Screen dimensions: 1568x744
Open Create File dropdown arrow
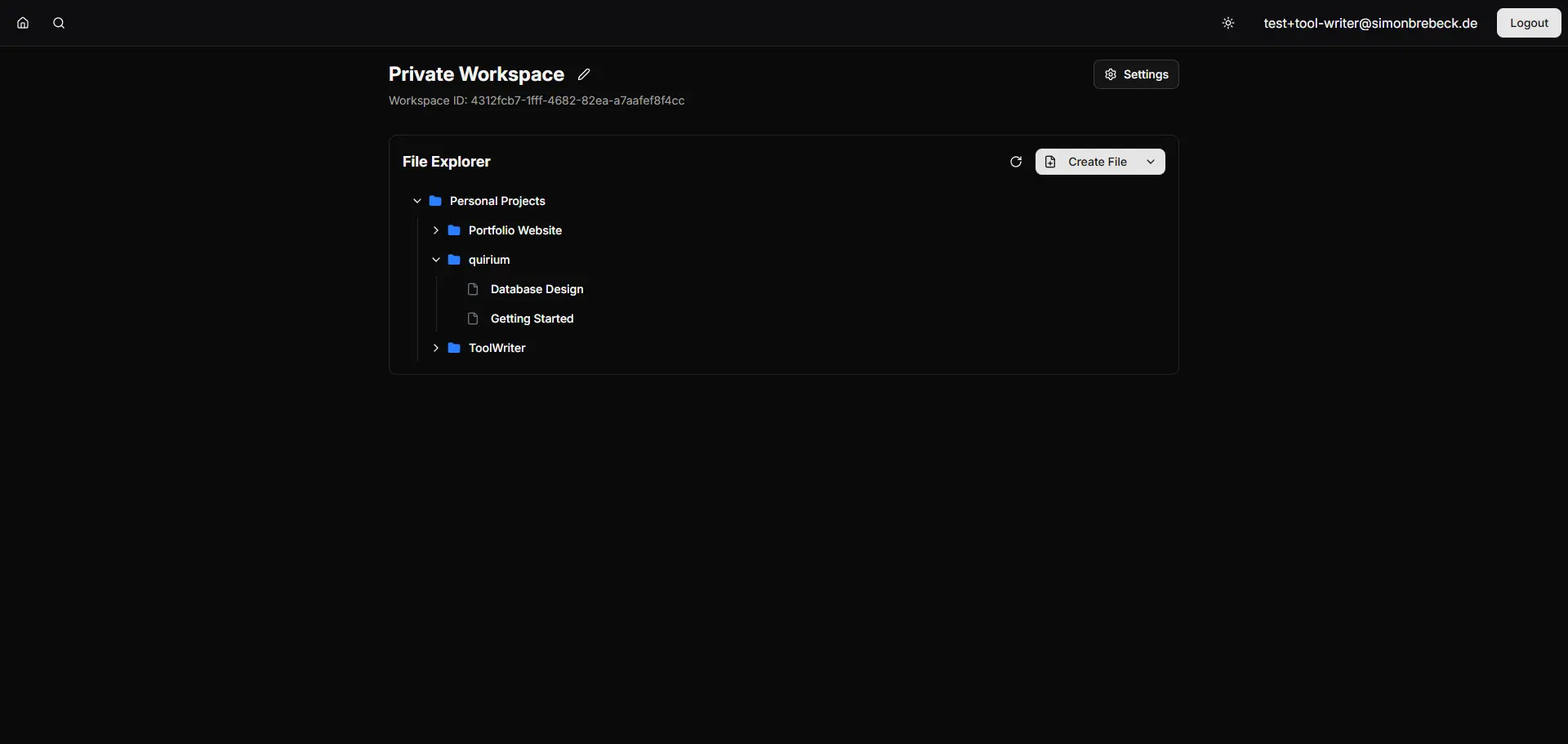pyautogui.click(x=1151, y=162)
